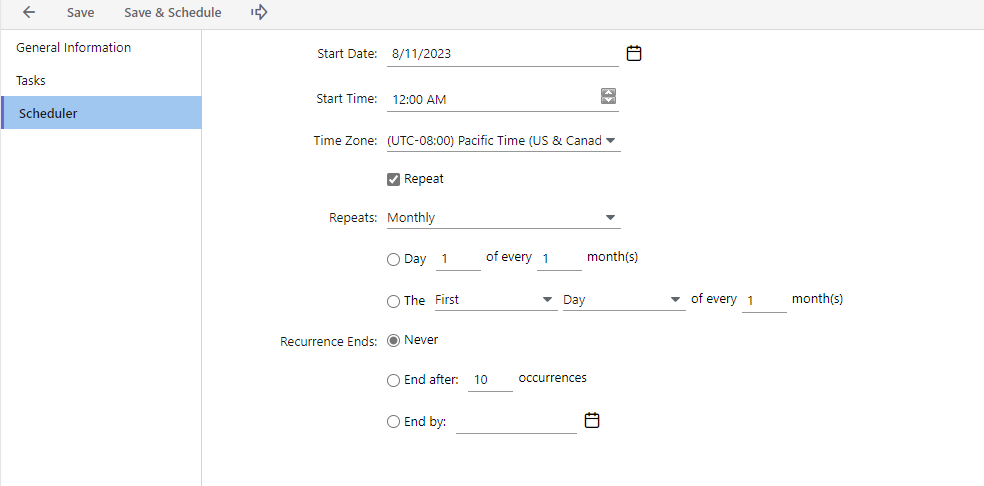The image size is (984, 486).
Task: Expand the Time Zone dropdown
Action: (x=503, y=141)
